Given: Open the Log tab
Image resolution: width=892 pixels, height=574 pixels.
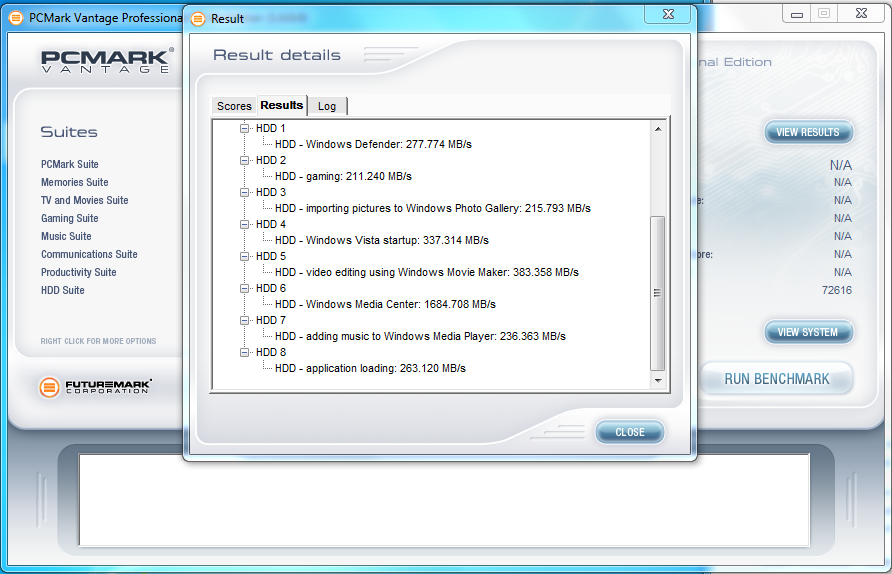Looking at the screenshot, I should click(x=327, y=106).
